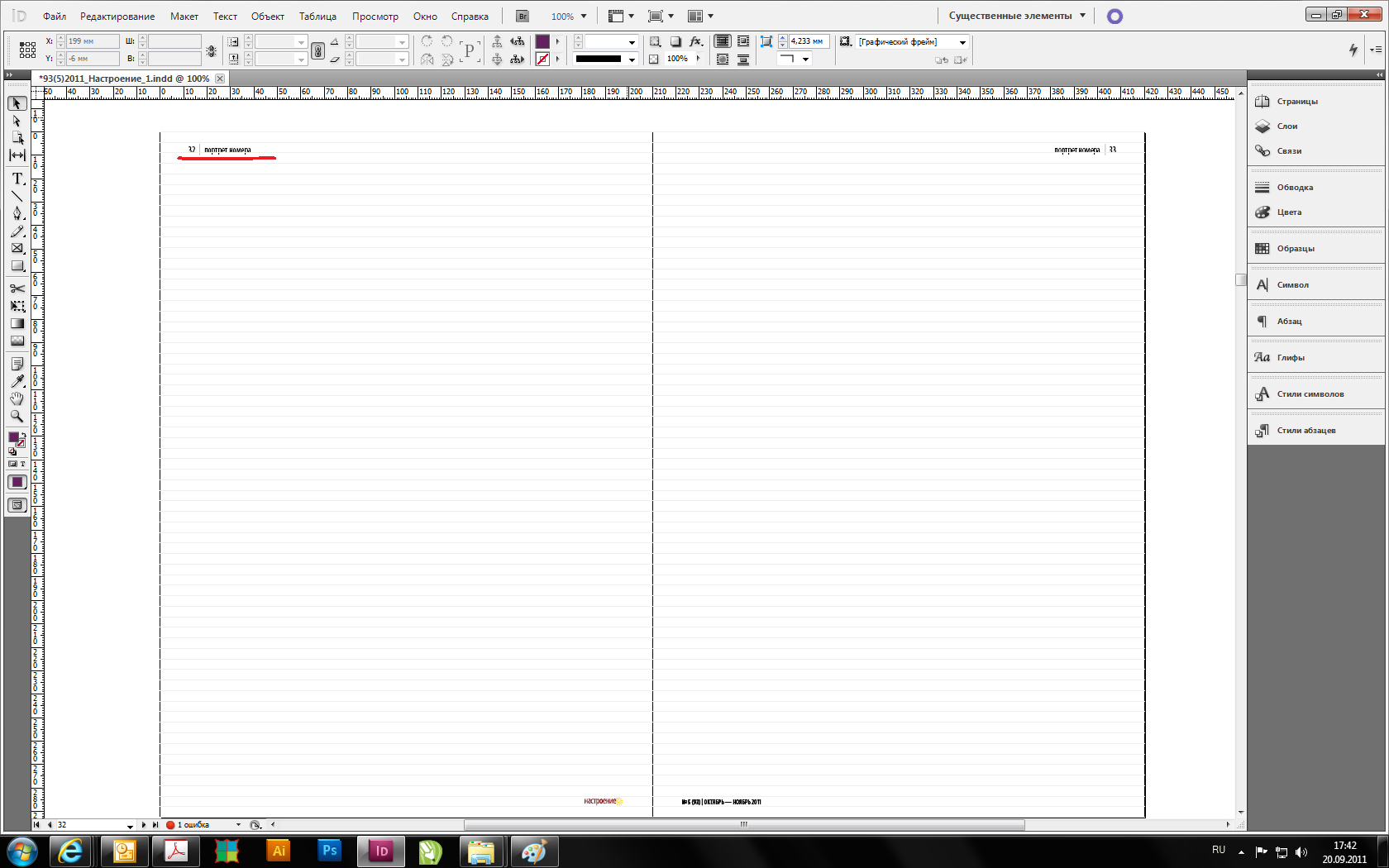Click the stroke none swatch in control bar
Image resolution: width=1389 pixels, height=868 pixels.
542,59
